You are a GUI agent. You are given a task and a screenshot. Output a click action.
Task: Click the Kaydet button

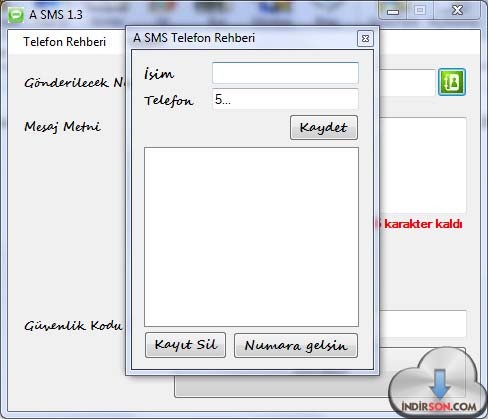point(324,127)
